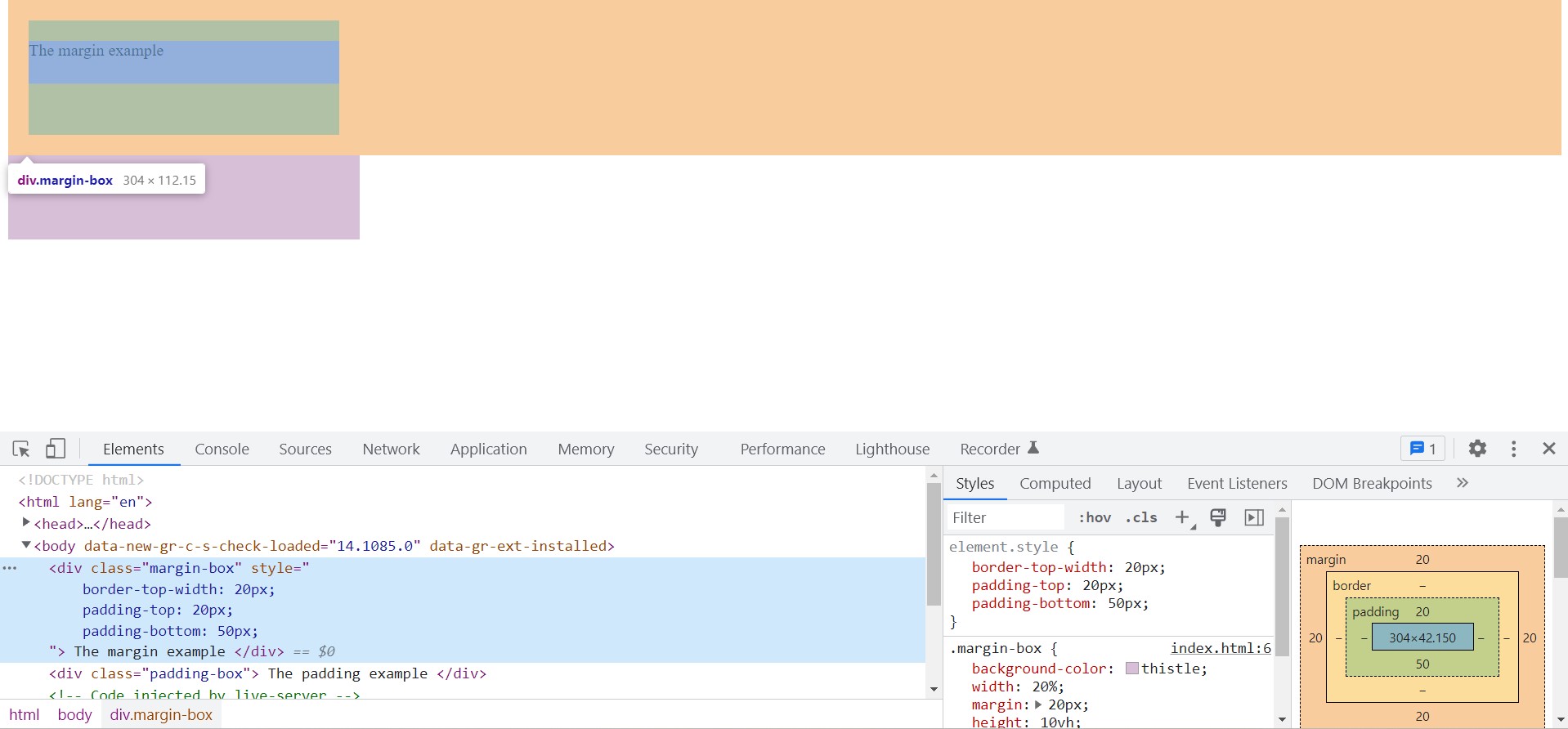Expand the head element node
1568x729 pixels.
(x=26, y=523)
